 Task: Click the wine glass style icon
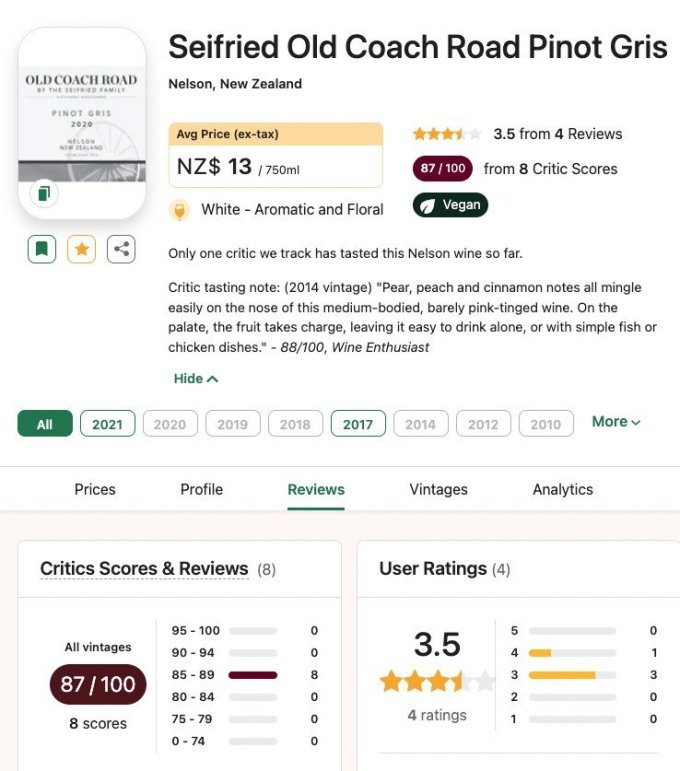click(181, 210)
